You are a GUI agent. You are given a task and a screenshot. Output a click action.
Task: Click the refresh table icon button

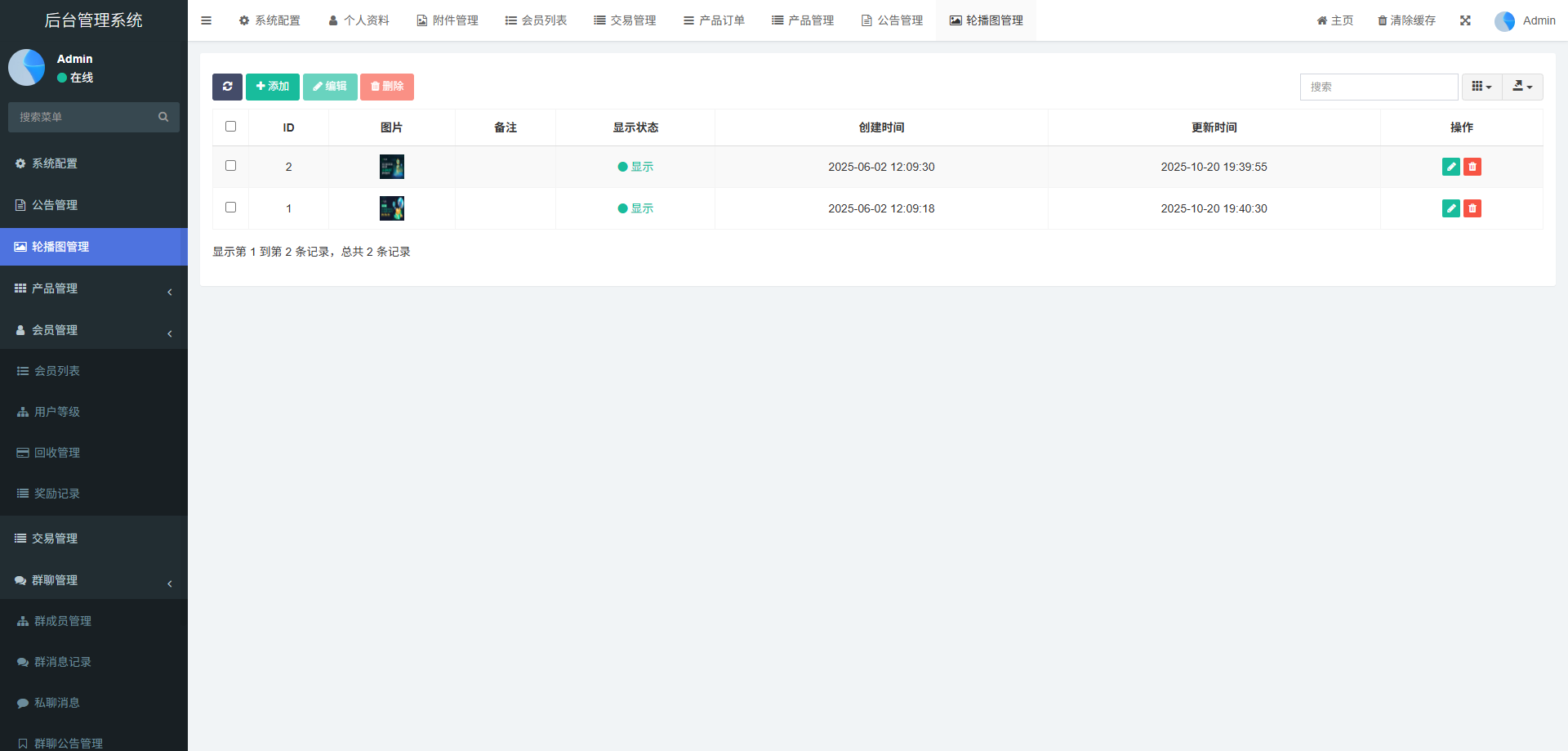[227, 87]
